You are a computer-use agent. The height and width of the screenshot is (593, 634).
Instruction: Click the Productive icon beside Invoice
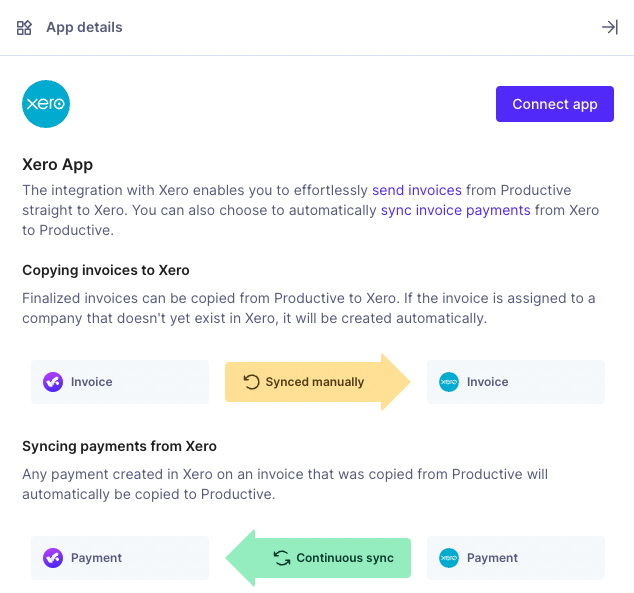(53, 382)
